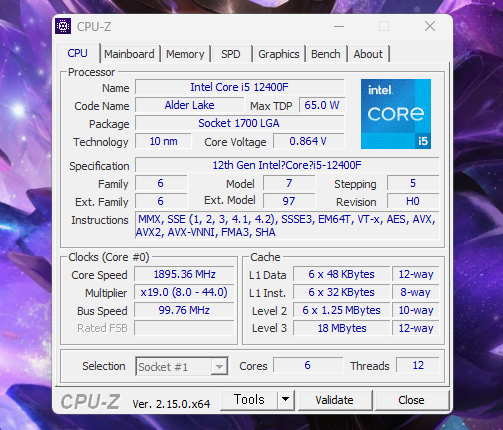Viewport: 503px width, 430px height.
Task: Open the Socket #1 selection dropdown
Action: click(x=181, y=366)
